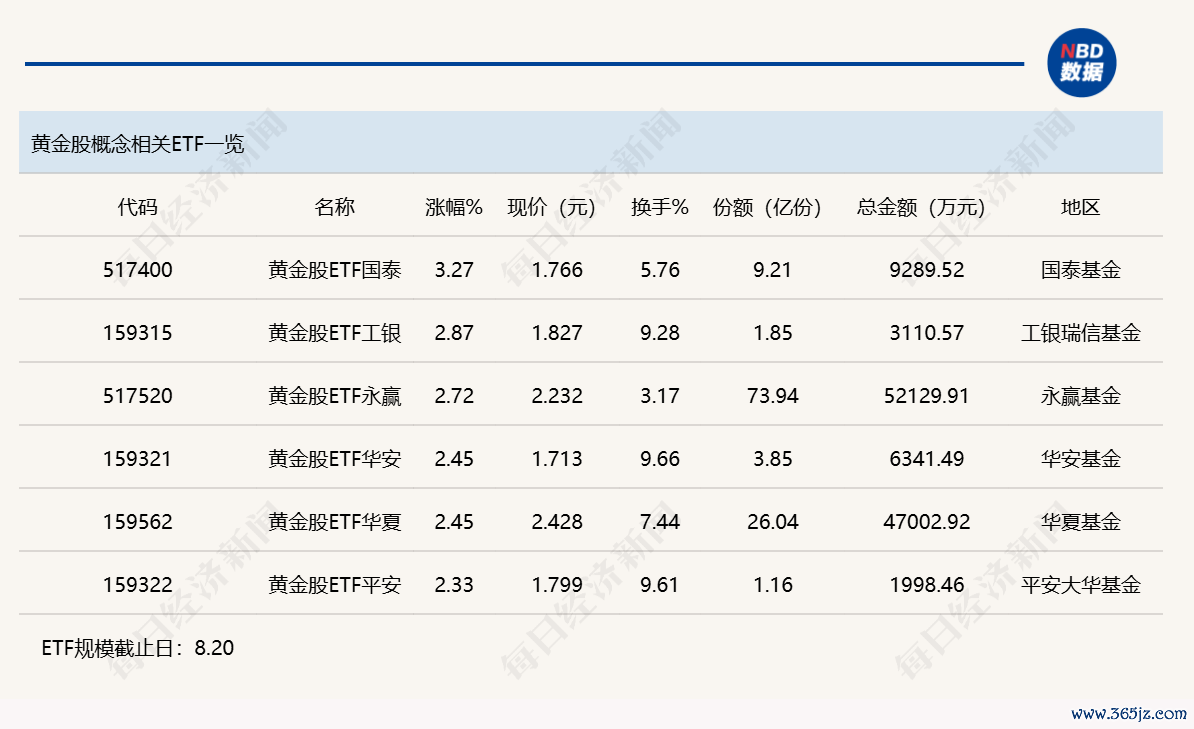The image size is (1194, 729).
Task: Click the 3.27 gain value
Action: click(454, 270)
